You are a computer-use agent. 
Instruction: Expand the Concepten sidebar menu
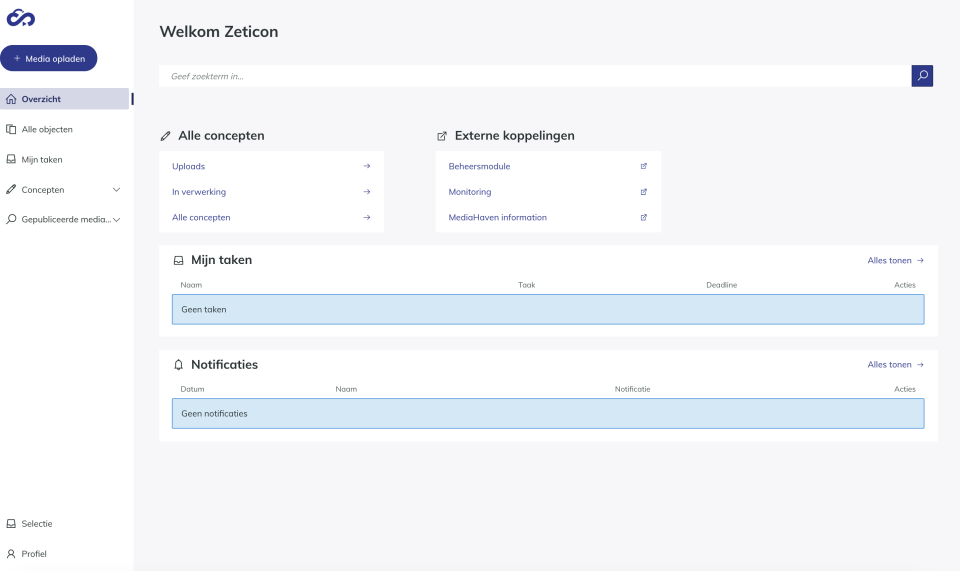116,189
